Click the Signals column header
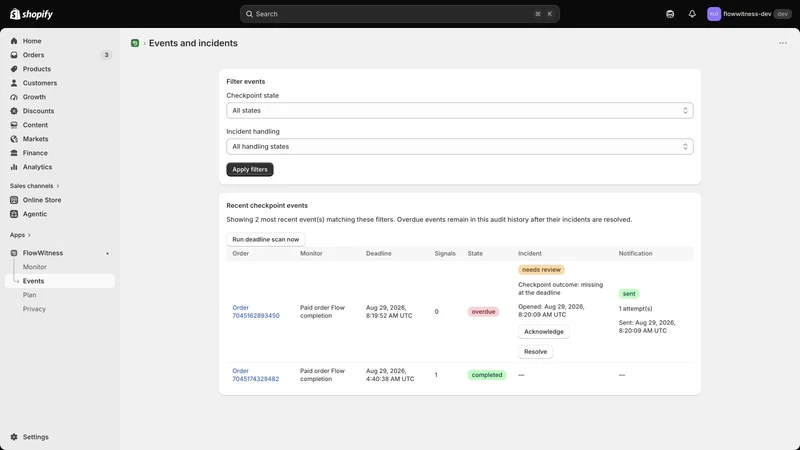 [x=445, y=254]
